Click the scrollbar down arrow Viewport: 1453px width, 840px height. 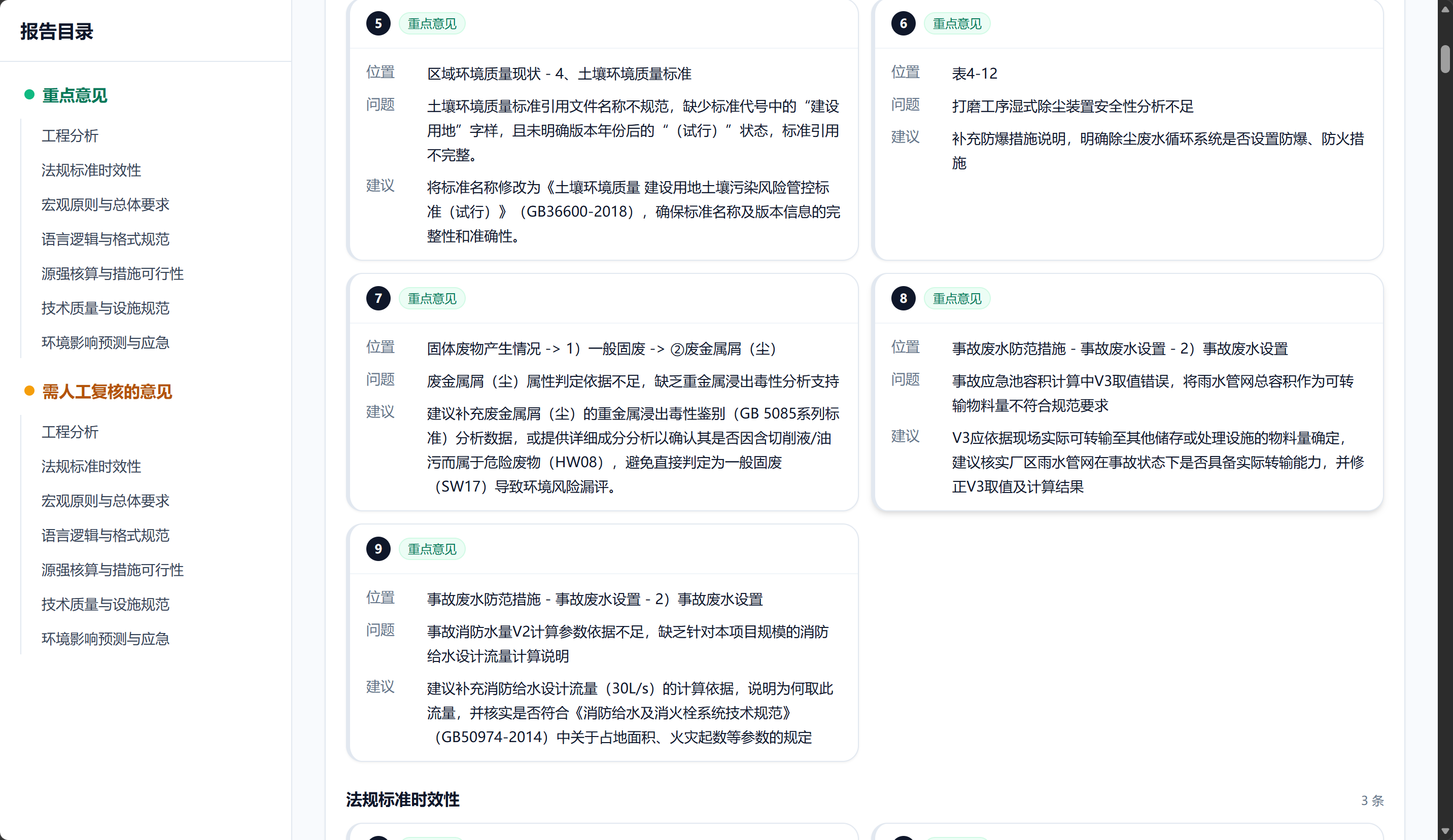(x=1444, y=831)
